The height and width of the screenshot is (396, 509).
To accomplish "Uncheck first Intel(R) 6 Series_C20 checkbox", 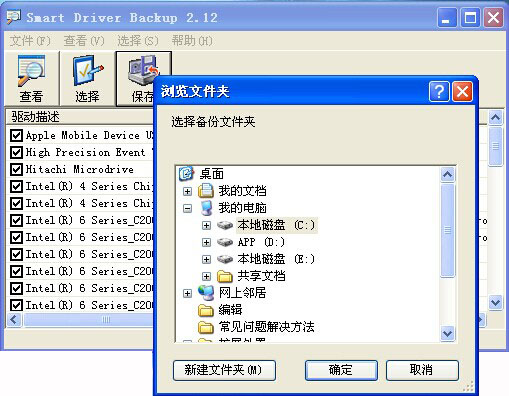I will [x=16, y=220].
